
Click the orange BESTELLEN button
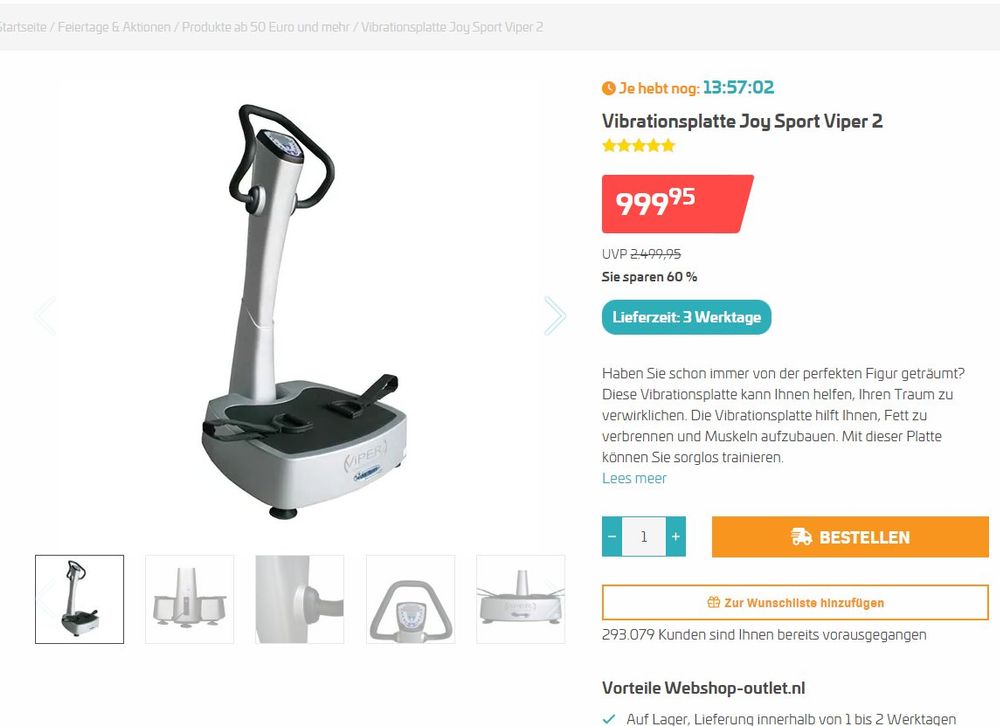tap(850, 537)
